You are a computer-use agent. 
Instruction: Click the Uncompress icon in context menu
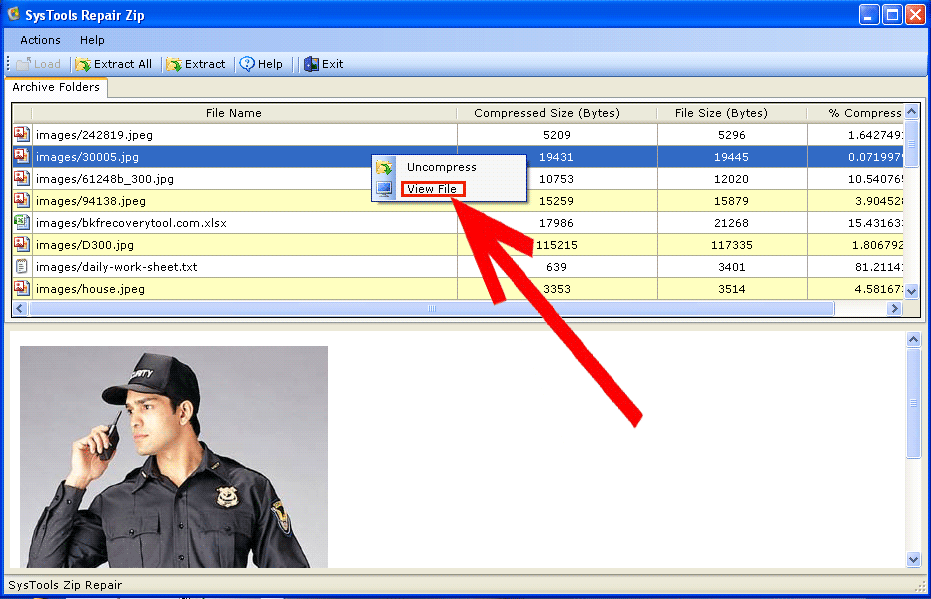point(384,167)
